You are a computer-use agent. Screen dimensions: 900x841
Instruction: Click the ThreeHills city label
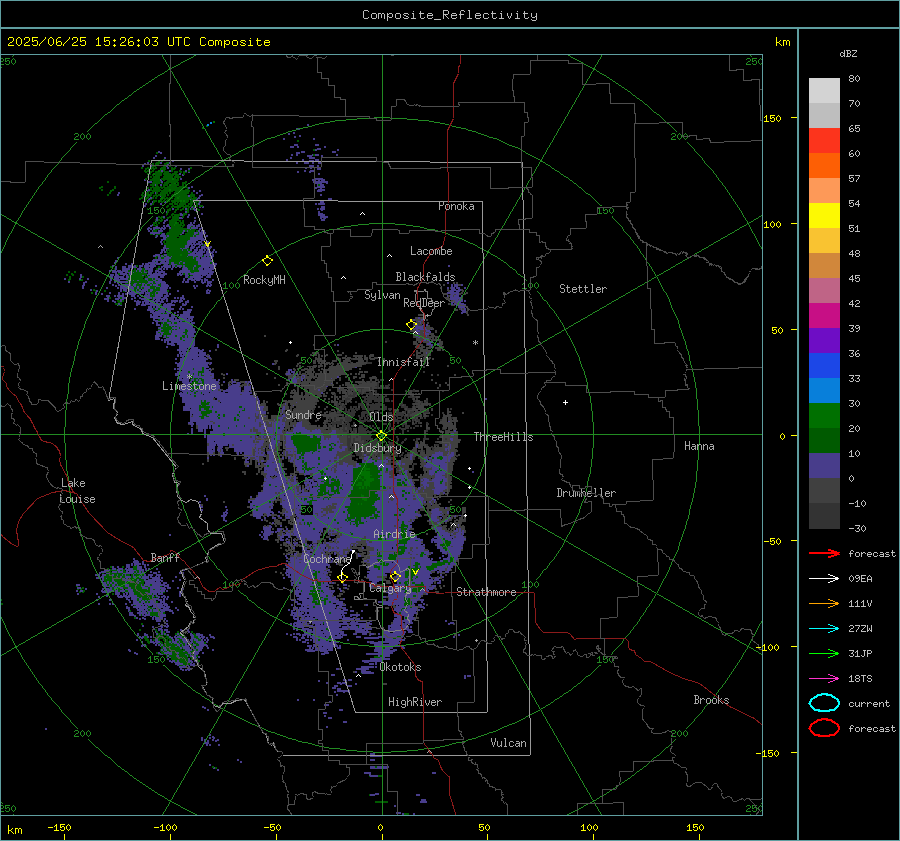[503, 437]
